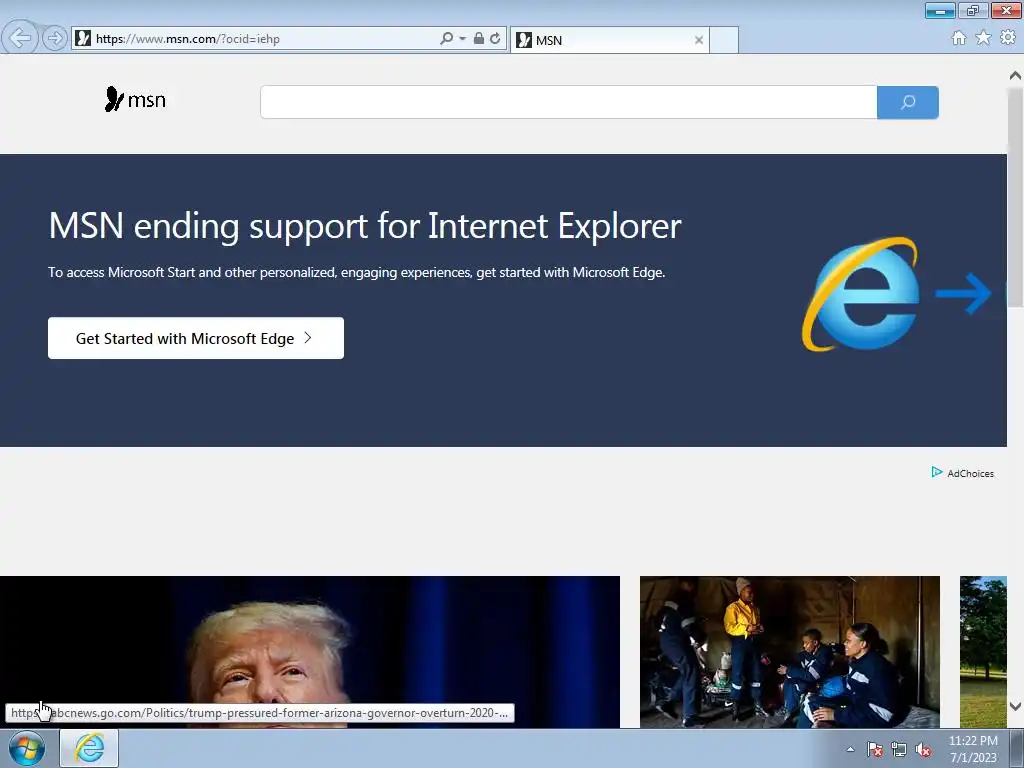
Task: View the security report lock icon
Action: click(479, 38)
